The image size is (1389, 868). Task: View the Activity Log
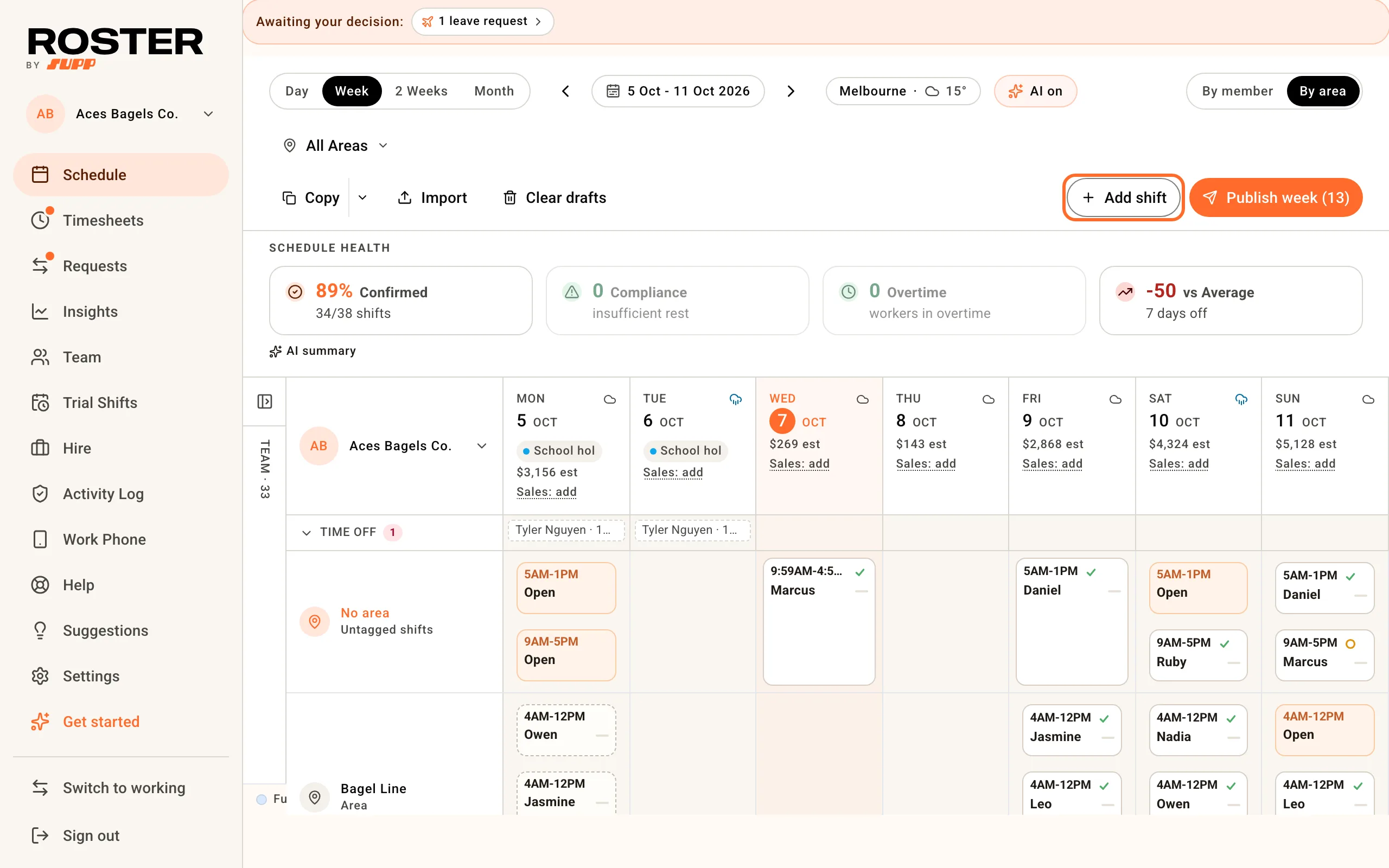pyautogui.click(x=120, y=494)
